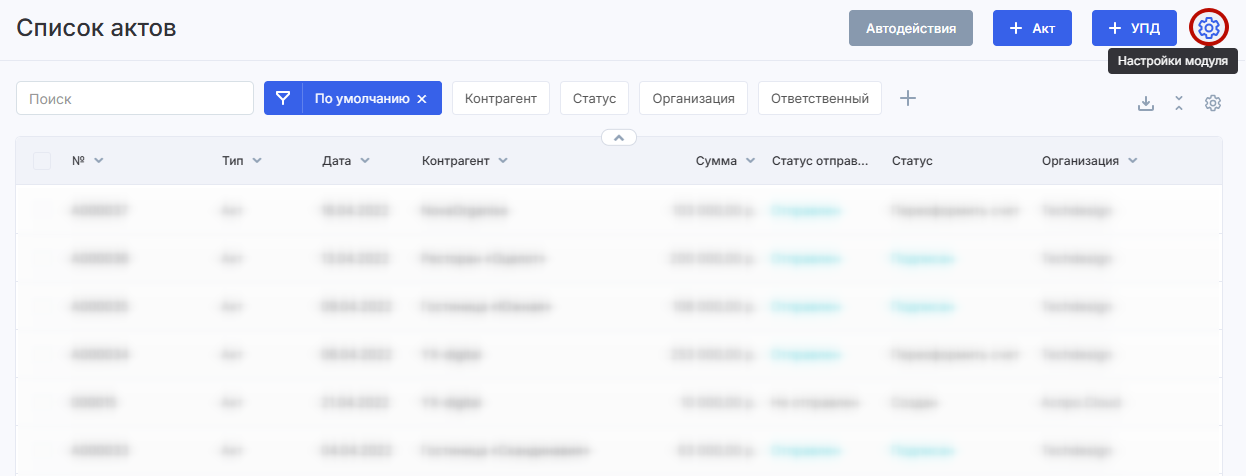
Task: Collapse filter panel with up chevron
Action: point(618,138)
